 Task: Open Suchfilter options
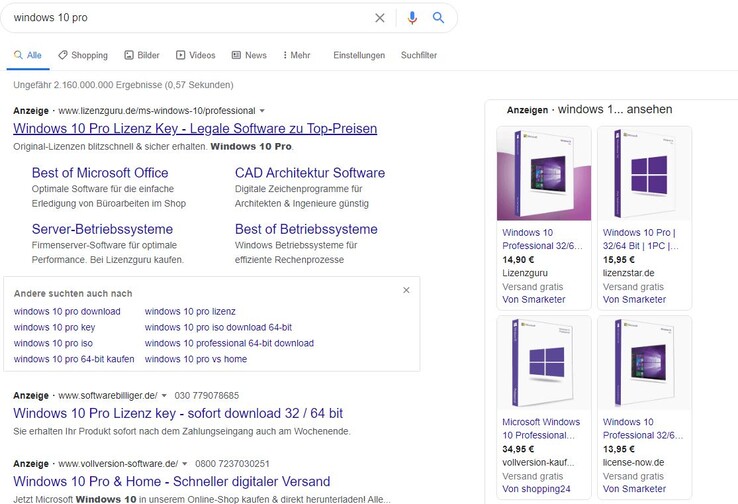click(419, 55)
